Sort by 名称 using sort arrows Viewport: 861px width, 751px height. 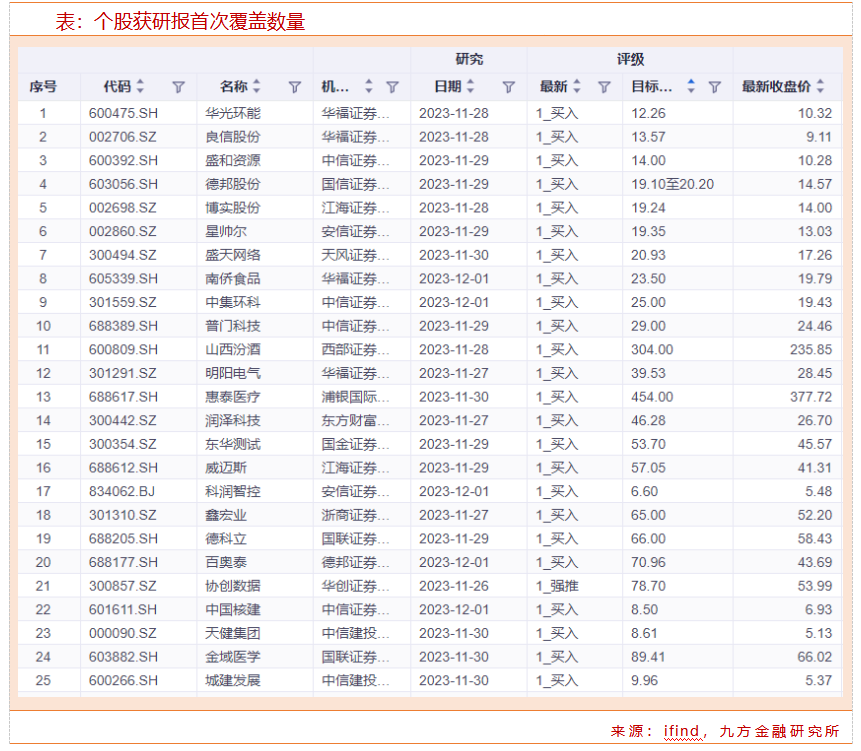pyautogui.click(x=257, y=87)
